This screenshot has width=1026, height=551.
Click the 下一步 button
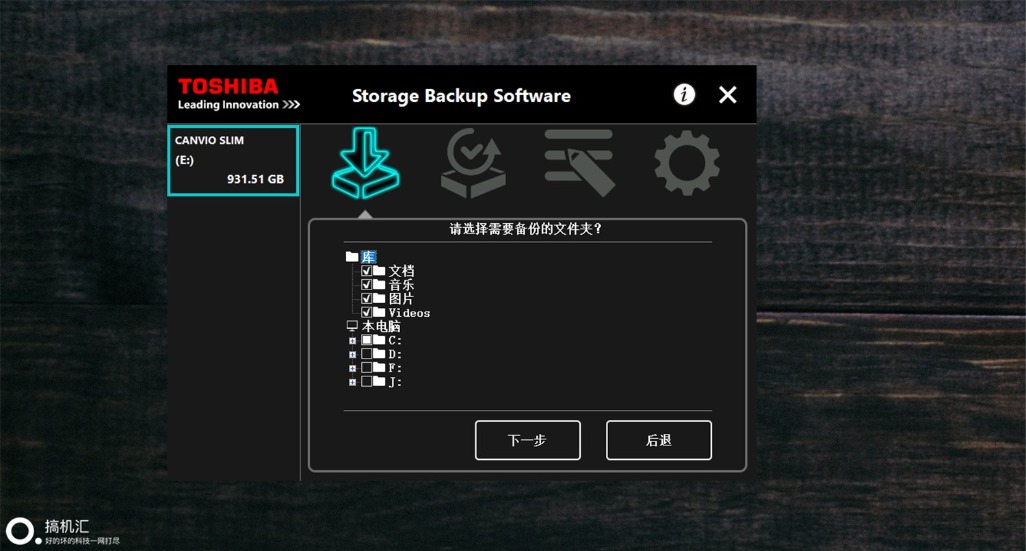tap(527, 440)
